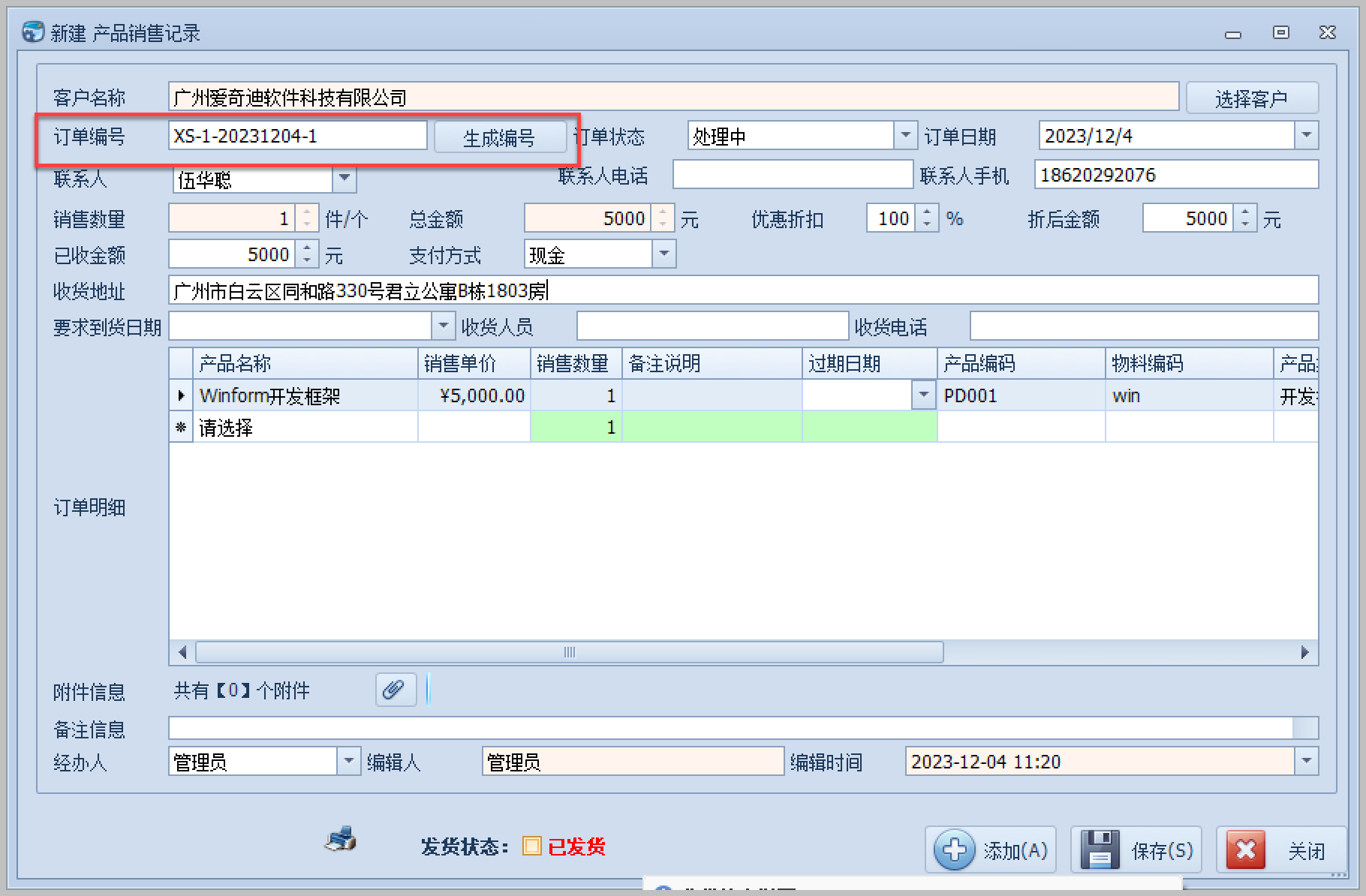Open the 编辑时间 dropdown arrow

tap(1306, 762)
